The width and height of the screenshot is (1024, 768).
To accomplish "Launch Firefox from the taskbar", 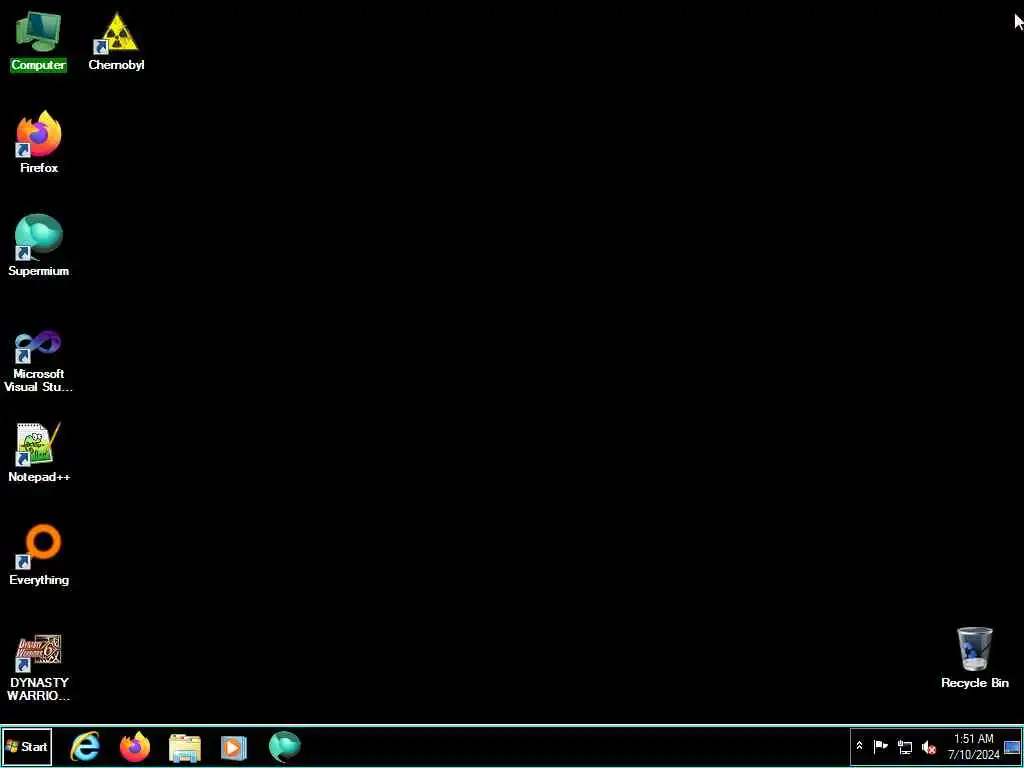I will click(x=135, y=746).
